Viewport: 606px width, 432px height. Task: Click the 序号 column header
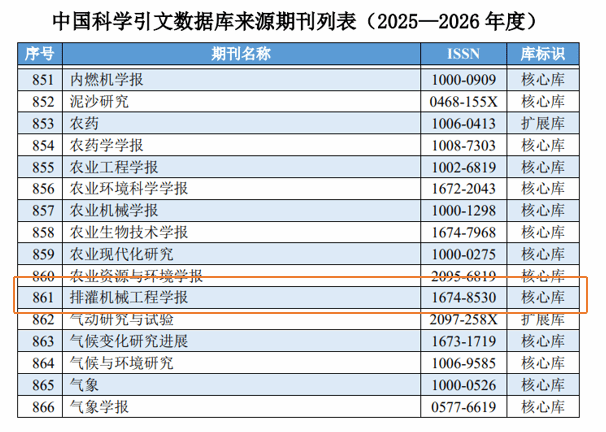pos(40,55)
